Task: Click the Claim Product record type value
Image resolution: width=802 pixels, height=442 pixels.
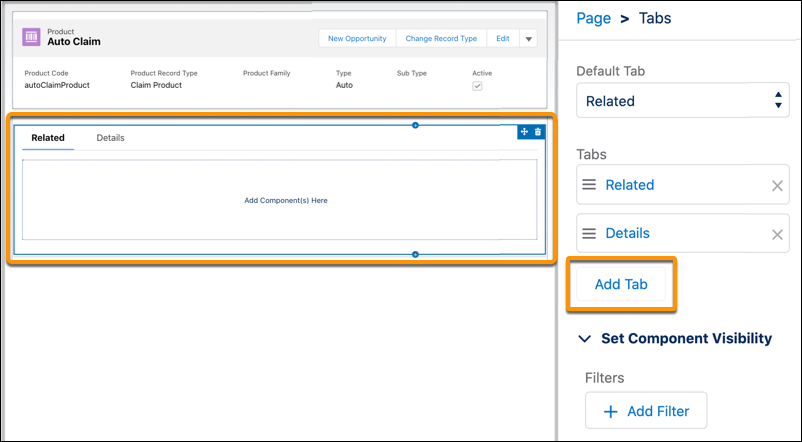Action: point(156,85)
